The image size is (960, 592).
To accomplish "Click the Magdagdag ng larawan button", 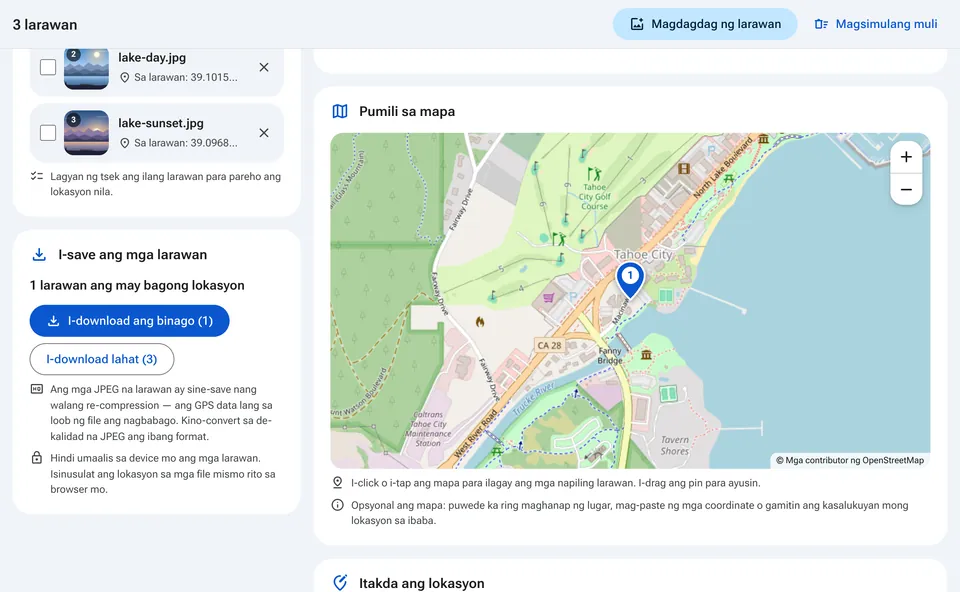I will (705, 24).
